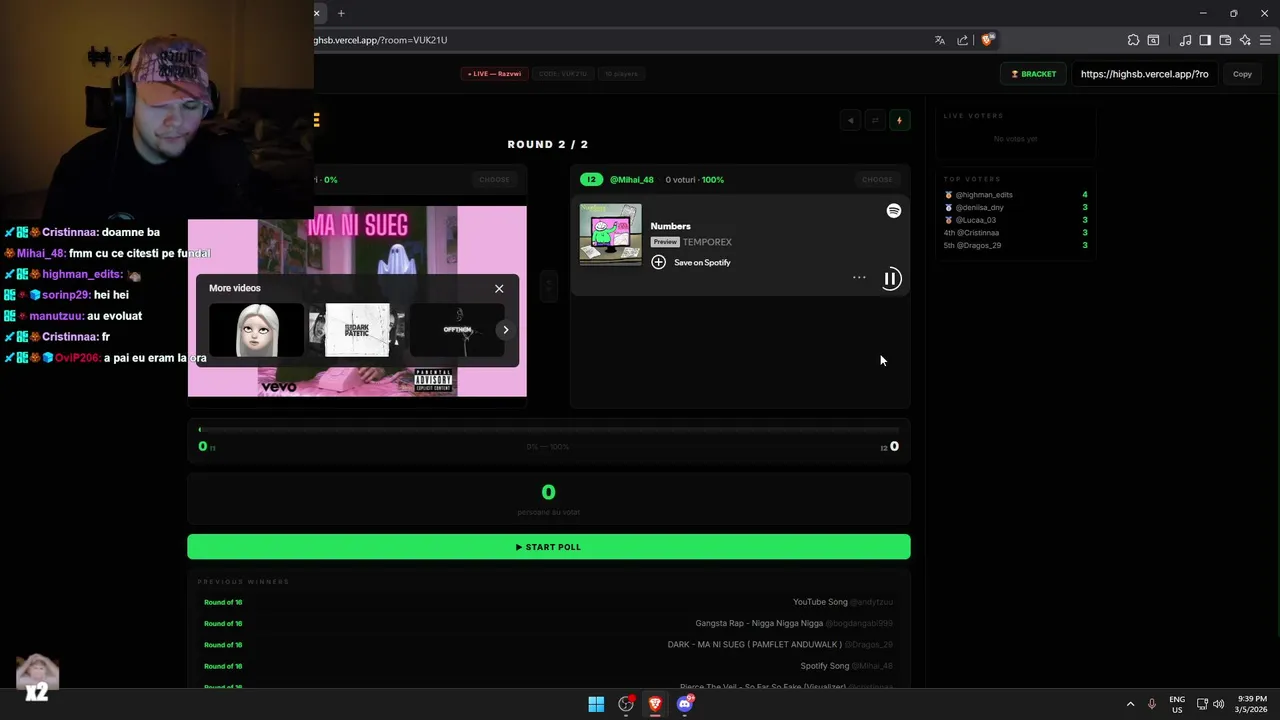The height and width of the screenshot is (720, 1280).
Task: Click the back arrow button above the round
Action: (851, 120)
